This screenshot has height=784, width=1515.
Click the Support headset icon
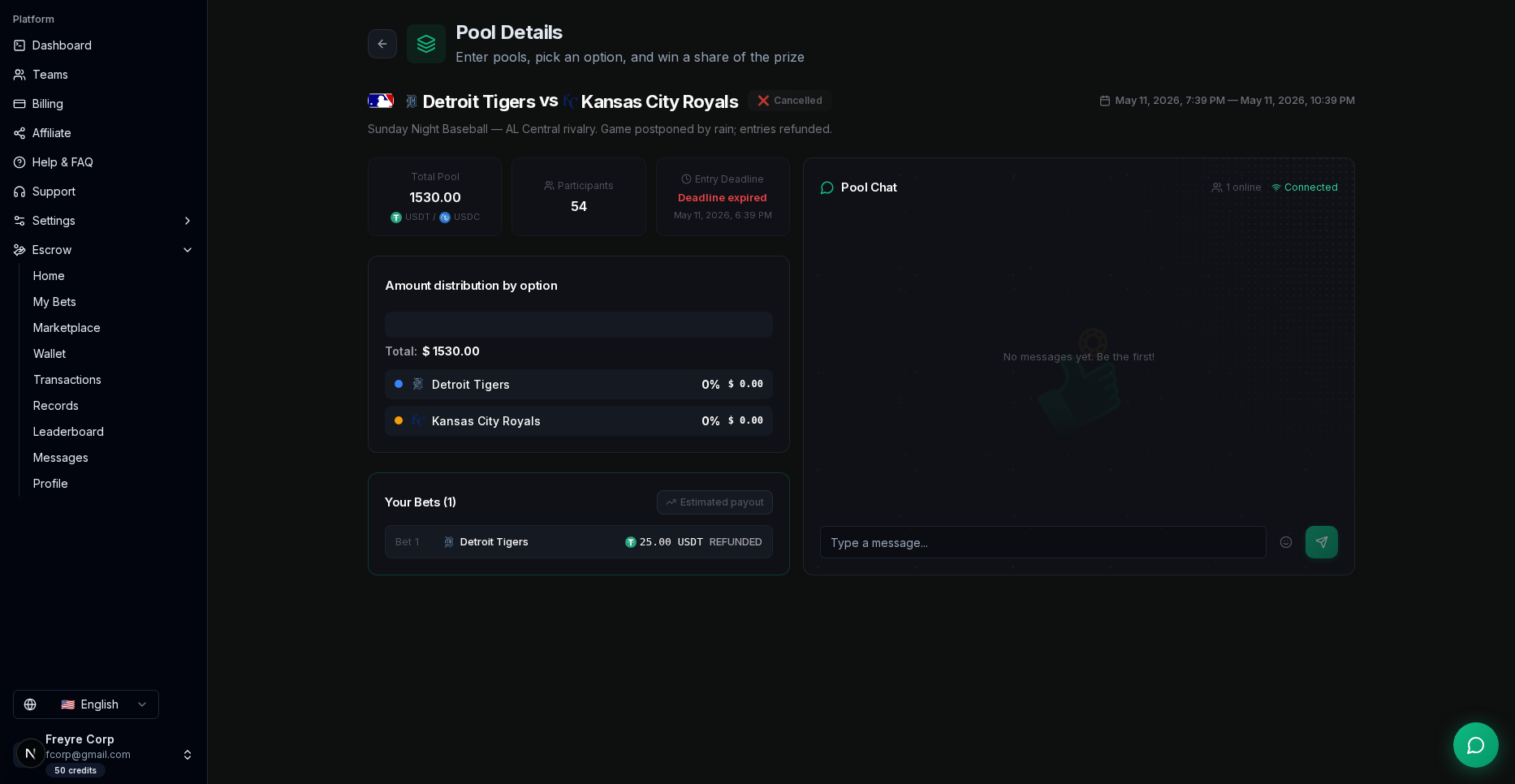[19, 192]
